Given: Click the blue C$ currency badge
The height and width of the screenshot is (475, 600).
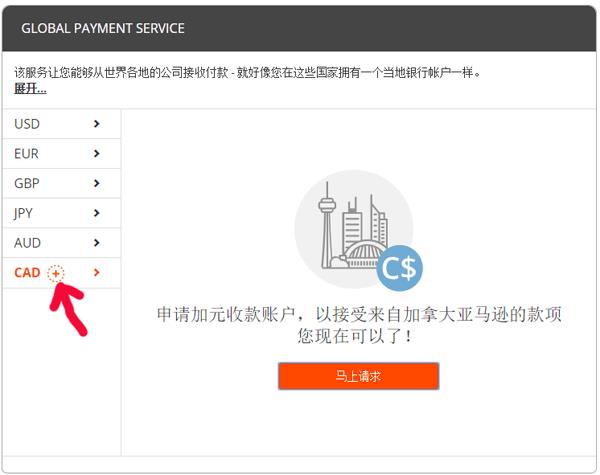Looking at the screenshot, I should pyautogui.click(x=399, y=268).
